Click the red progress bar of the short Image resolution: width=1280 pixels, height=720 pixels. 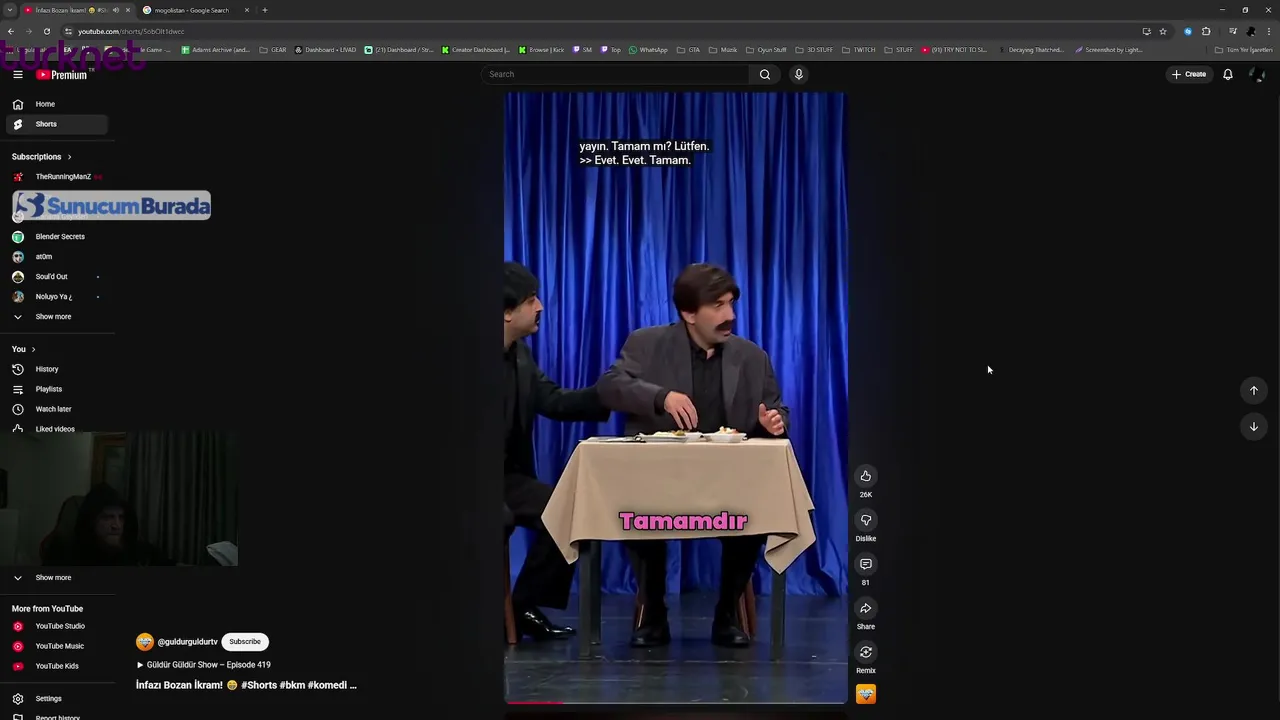pyautogui.click(x=534, y=702)
